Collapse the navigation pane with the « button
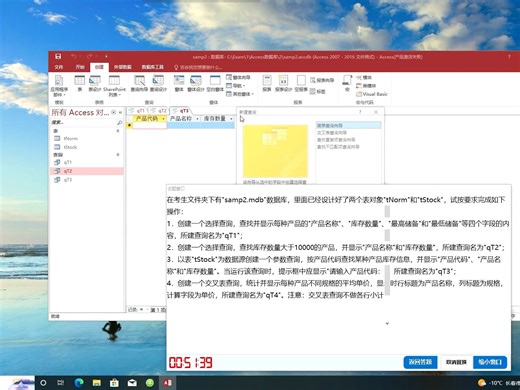 [x=120, y=113]
